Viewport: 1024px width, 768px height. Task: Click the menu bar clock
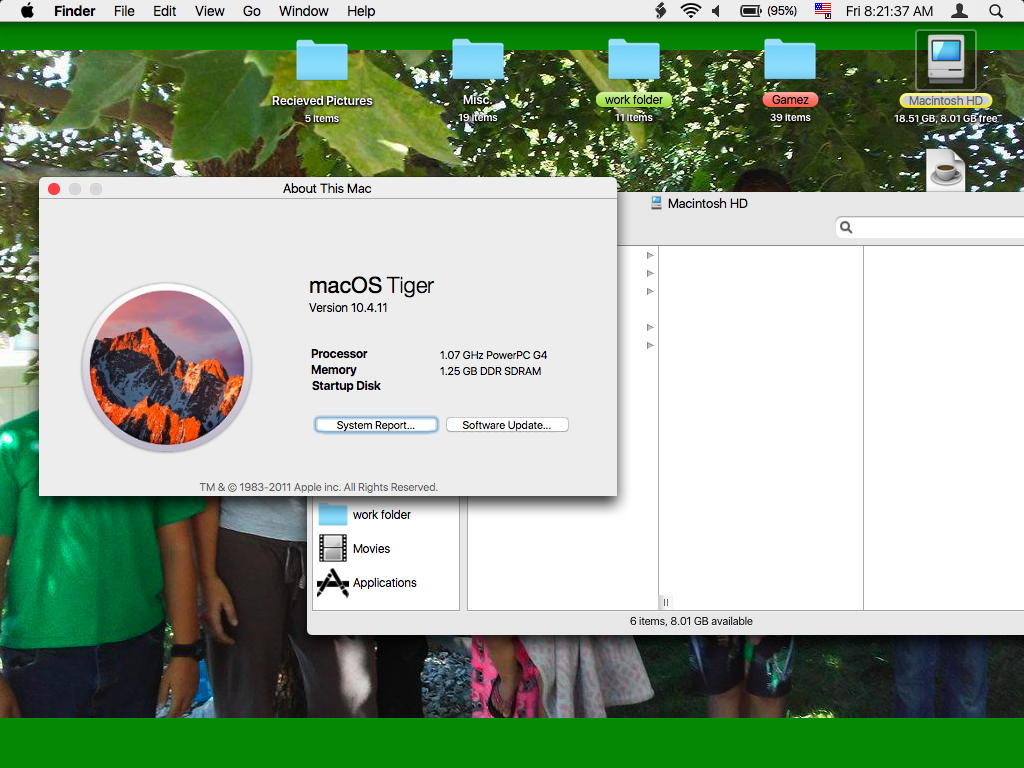(889, 11)
